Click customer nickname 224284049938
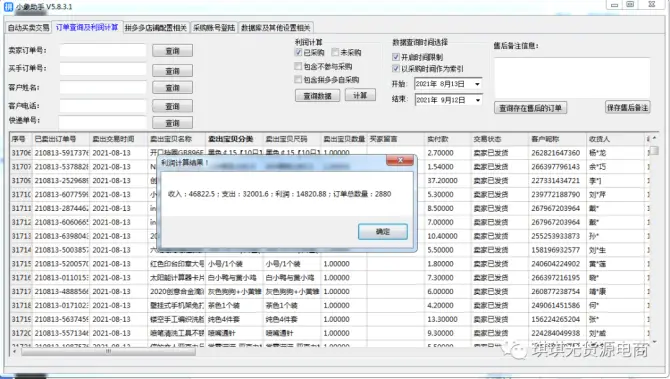The width and height of the screenshot is (670, 379). pos(558,333)
